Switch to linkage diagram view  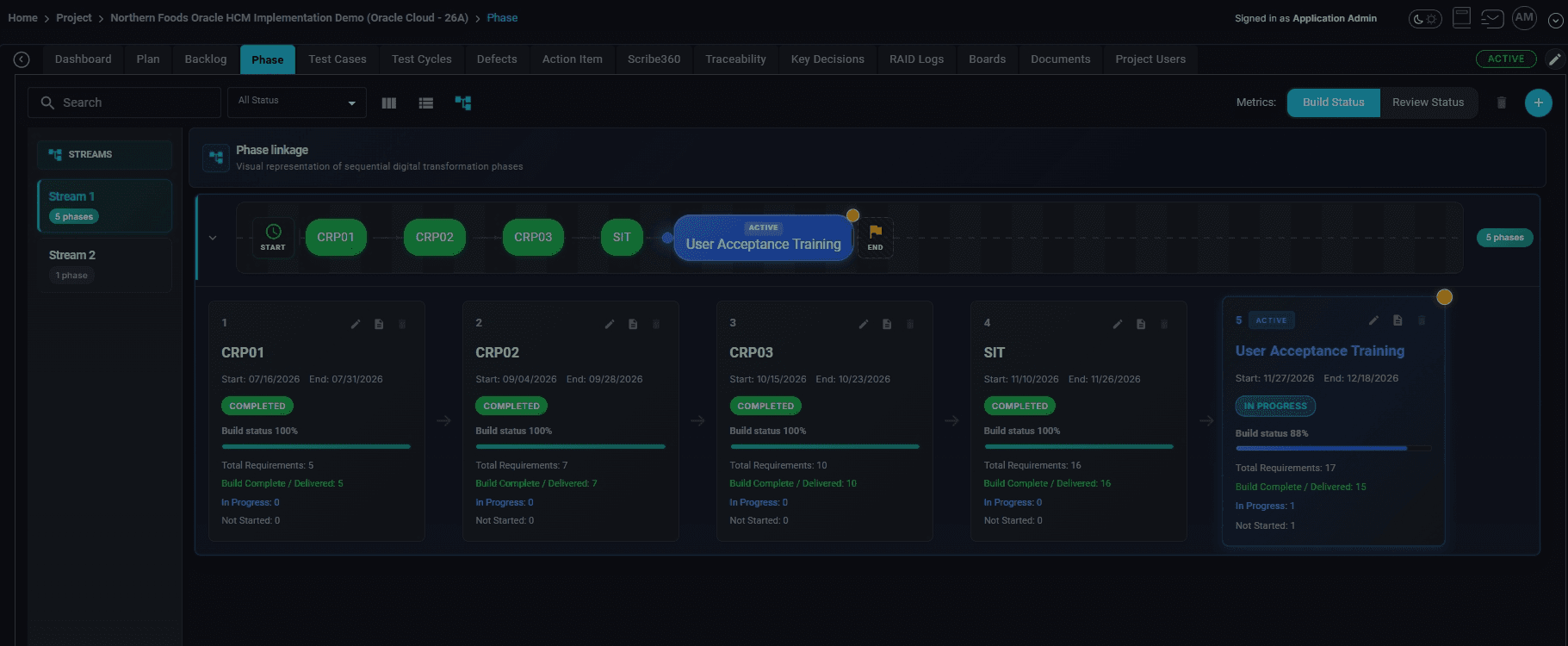463,102
